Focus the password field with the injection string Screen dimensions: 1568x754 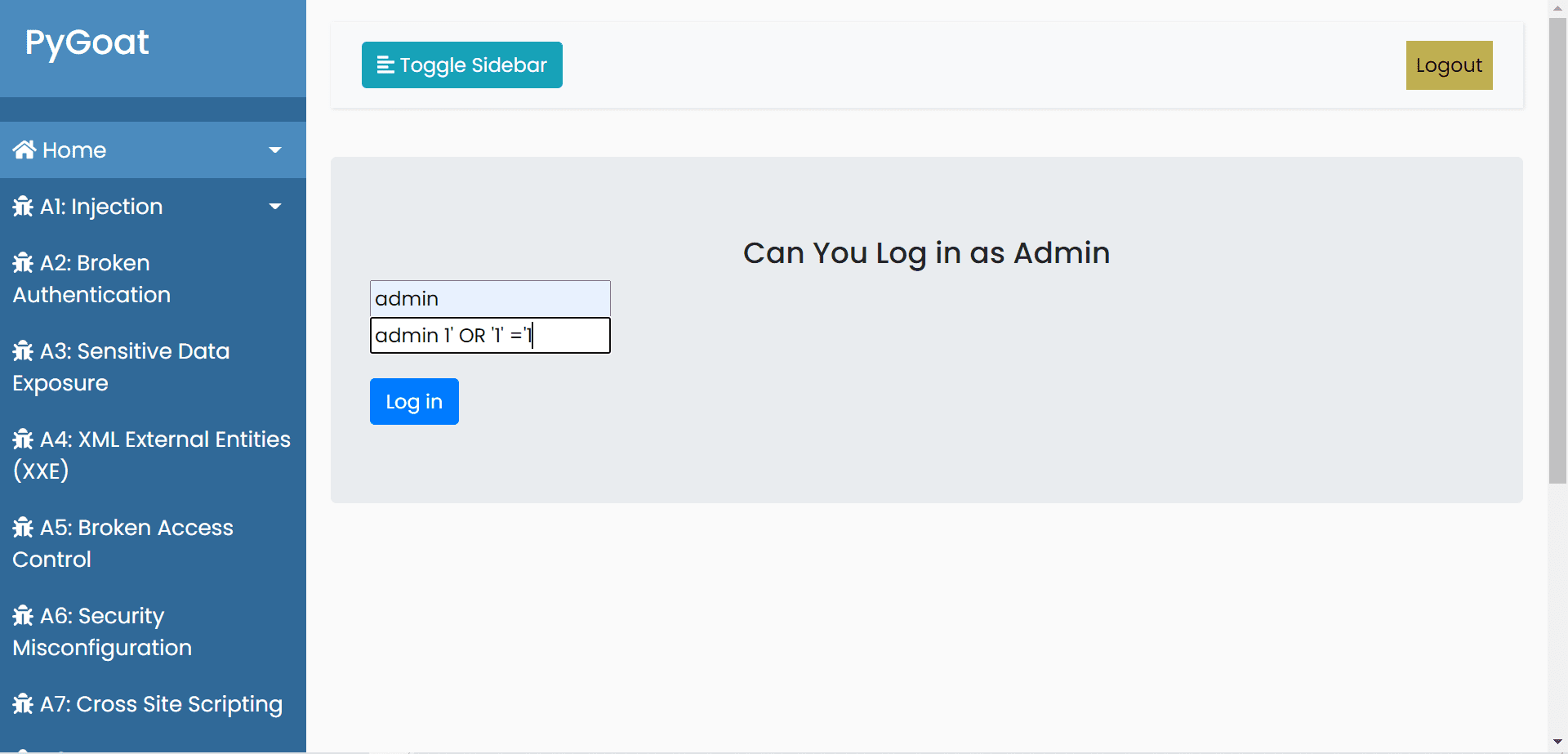pos(490,336)
